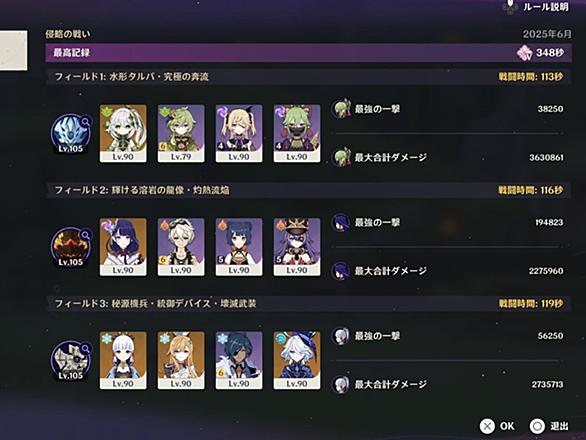Image resolution: width=586 pixels, height=440 pixels.
Task: Confirm with the OK button
Action: click(498, 426)
